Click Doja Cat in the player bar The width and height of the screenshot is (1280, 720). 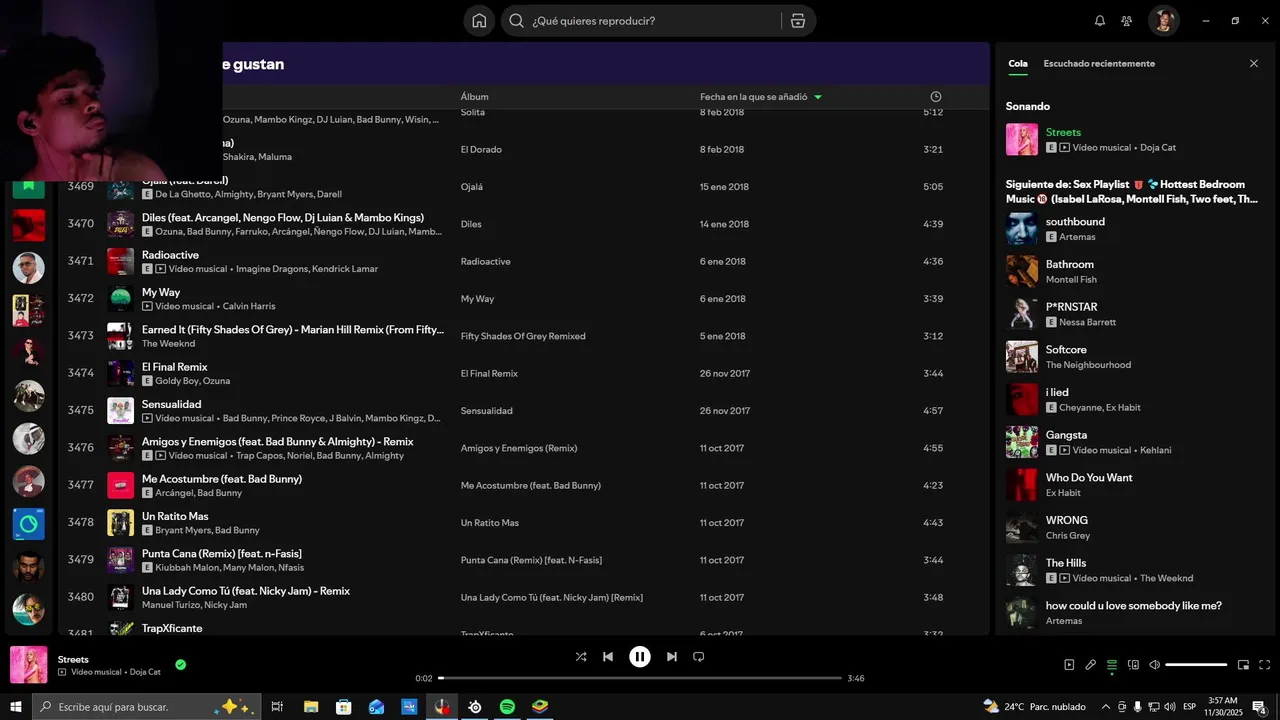[x=146, y=672]
